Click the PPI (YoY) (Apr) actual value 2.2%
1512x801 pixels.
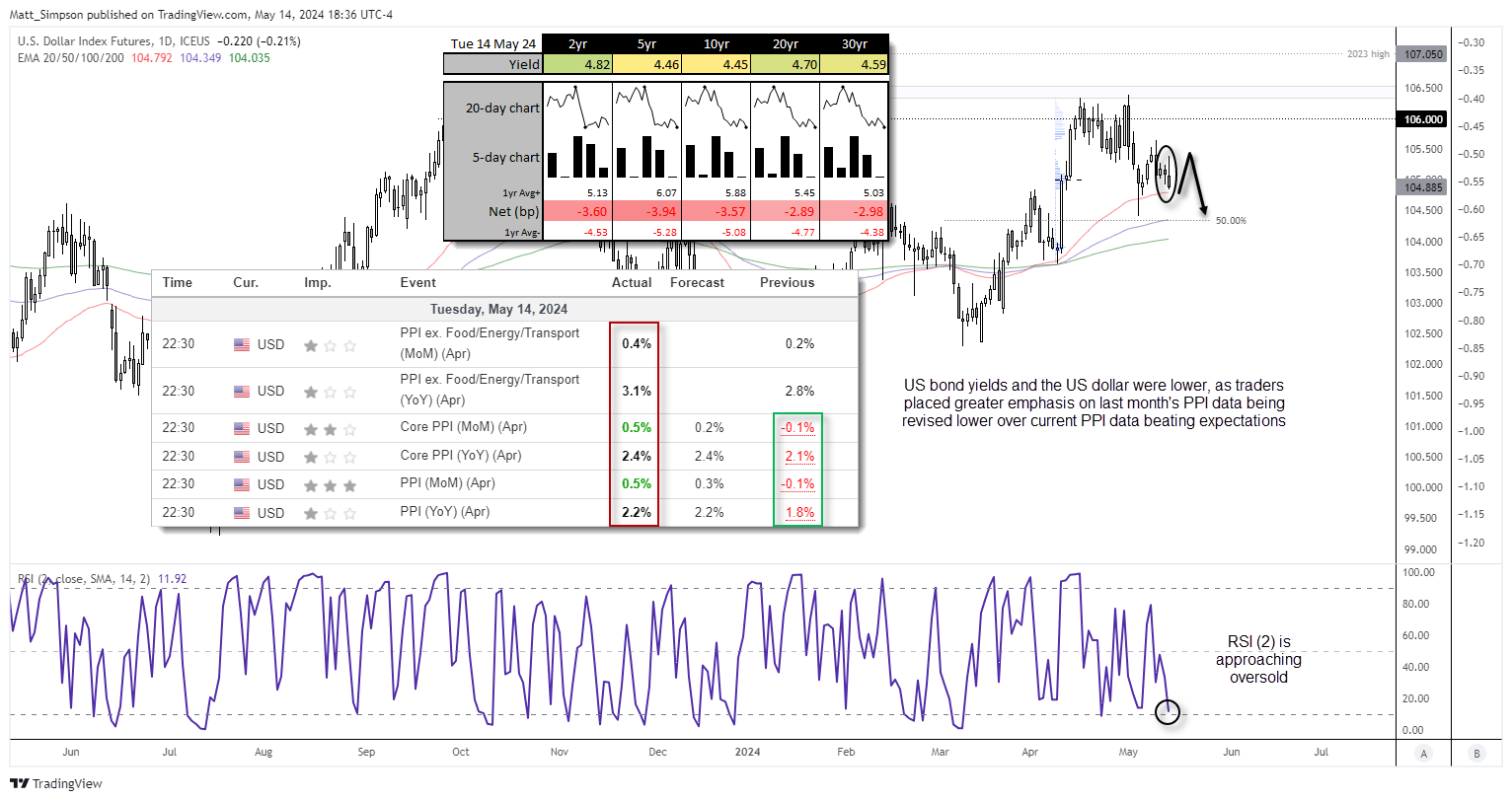[x=637, y=512]
